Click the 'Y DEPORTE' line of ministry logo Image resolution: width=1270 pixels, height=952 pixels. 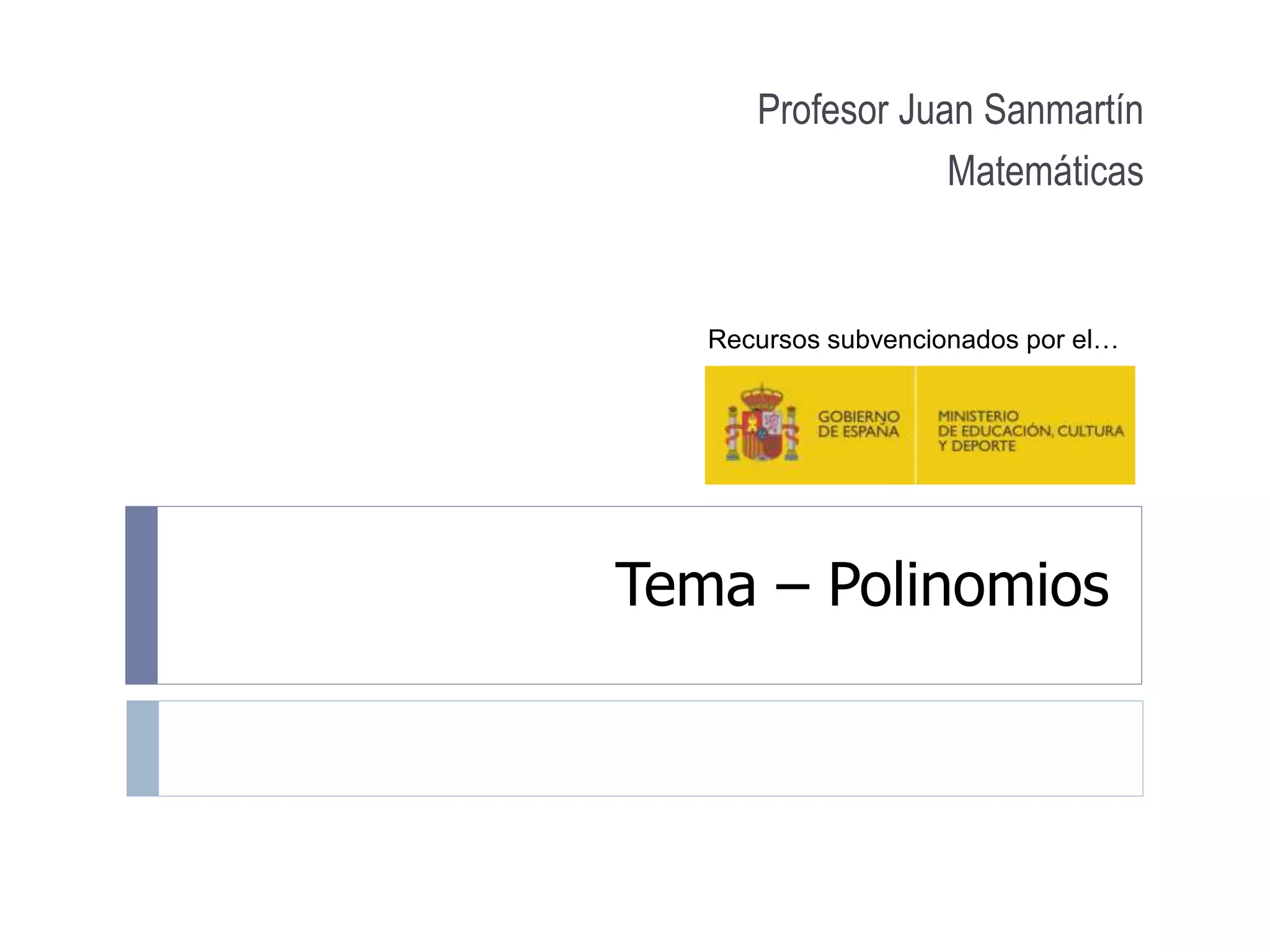pyautogui.click(x=977, y=446)
